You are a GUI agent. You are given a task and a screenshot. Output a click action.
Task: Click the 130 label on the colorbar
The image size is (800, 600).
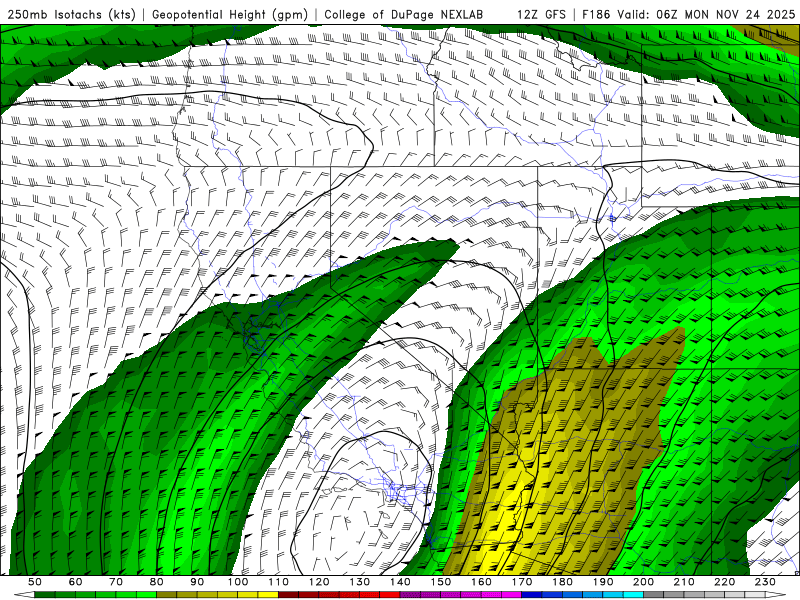click(360, 582)
